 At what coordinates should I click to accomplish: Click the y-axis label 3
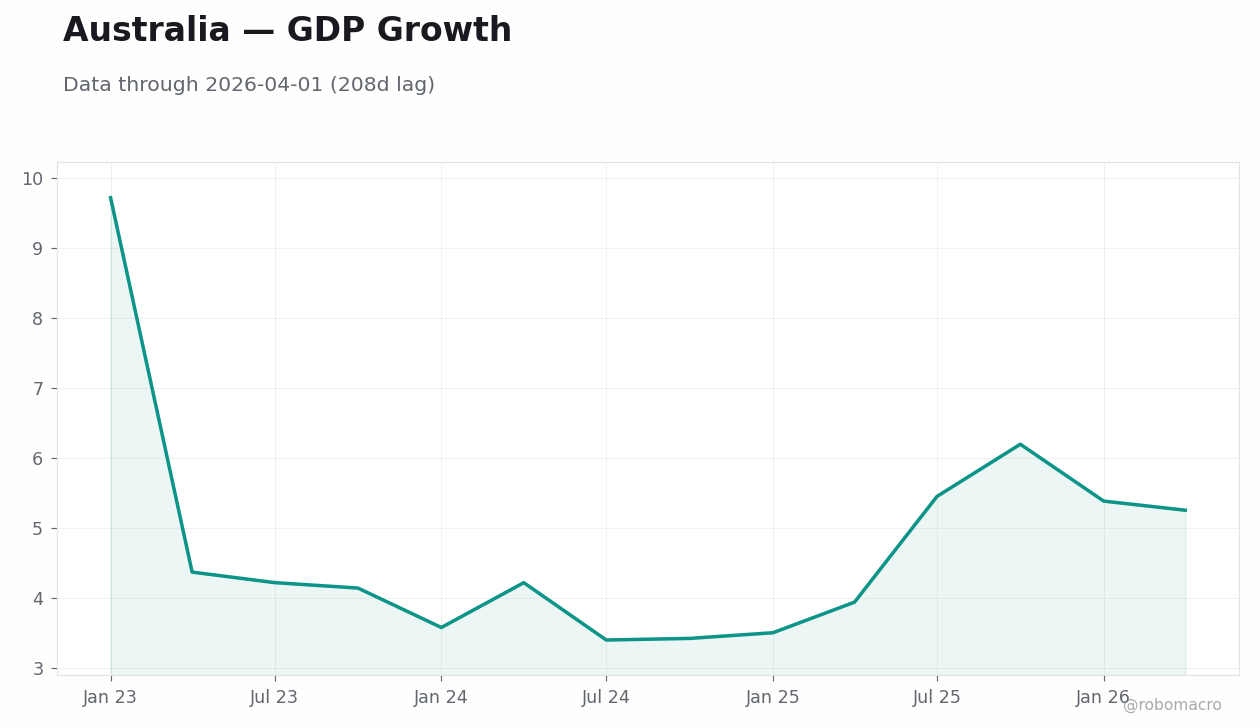click(x=39, y=669)
